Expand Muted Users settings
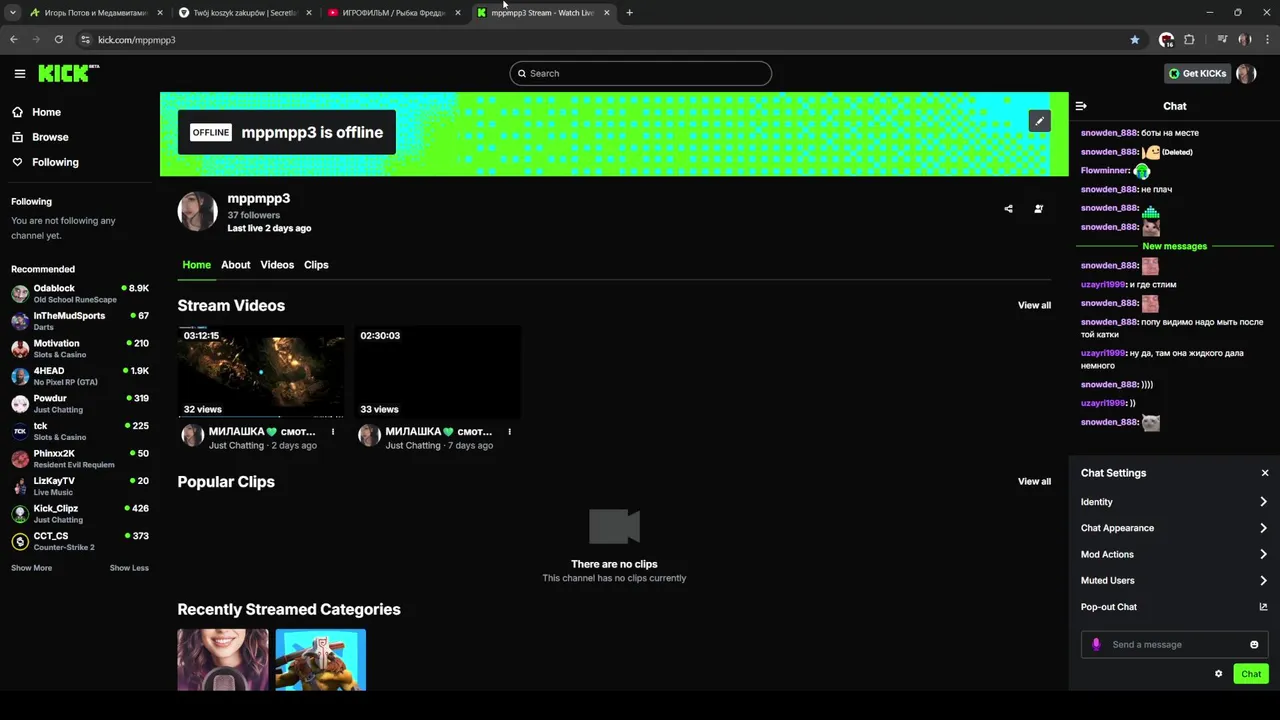Image resolution: width=1280 pixels, height=720 pixels. pyautogui.click(x=1174, y=580)
